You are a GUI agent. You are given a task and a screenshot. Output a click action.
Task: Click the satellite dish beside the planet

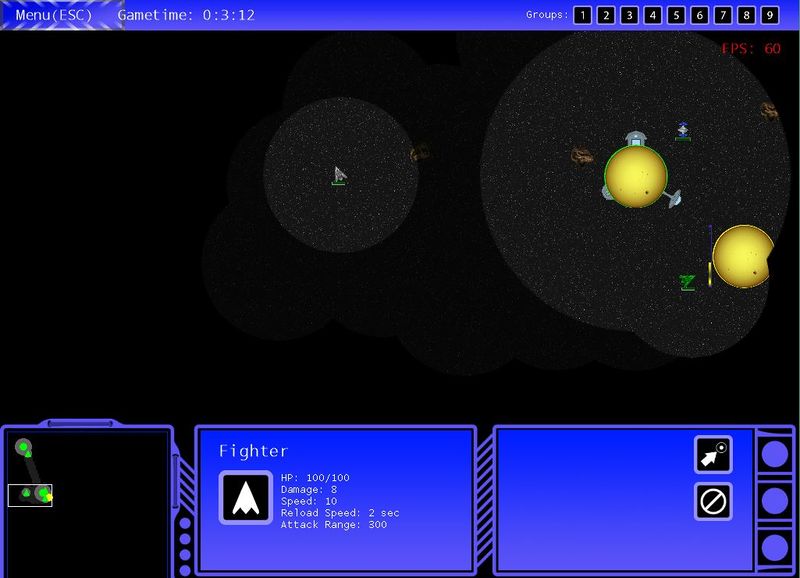click(x=673, y=199)
